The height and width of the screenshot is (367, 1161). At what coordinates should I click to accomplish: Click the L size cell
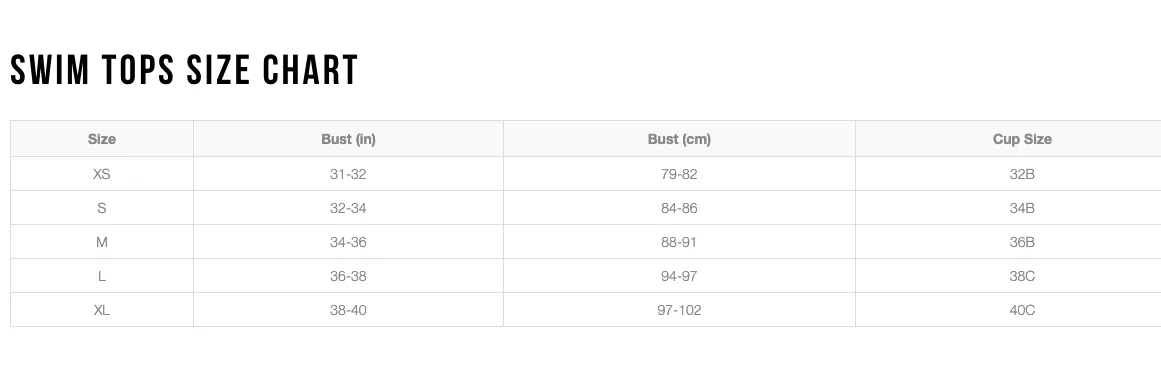101,276
